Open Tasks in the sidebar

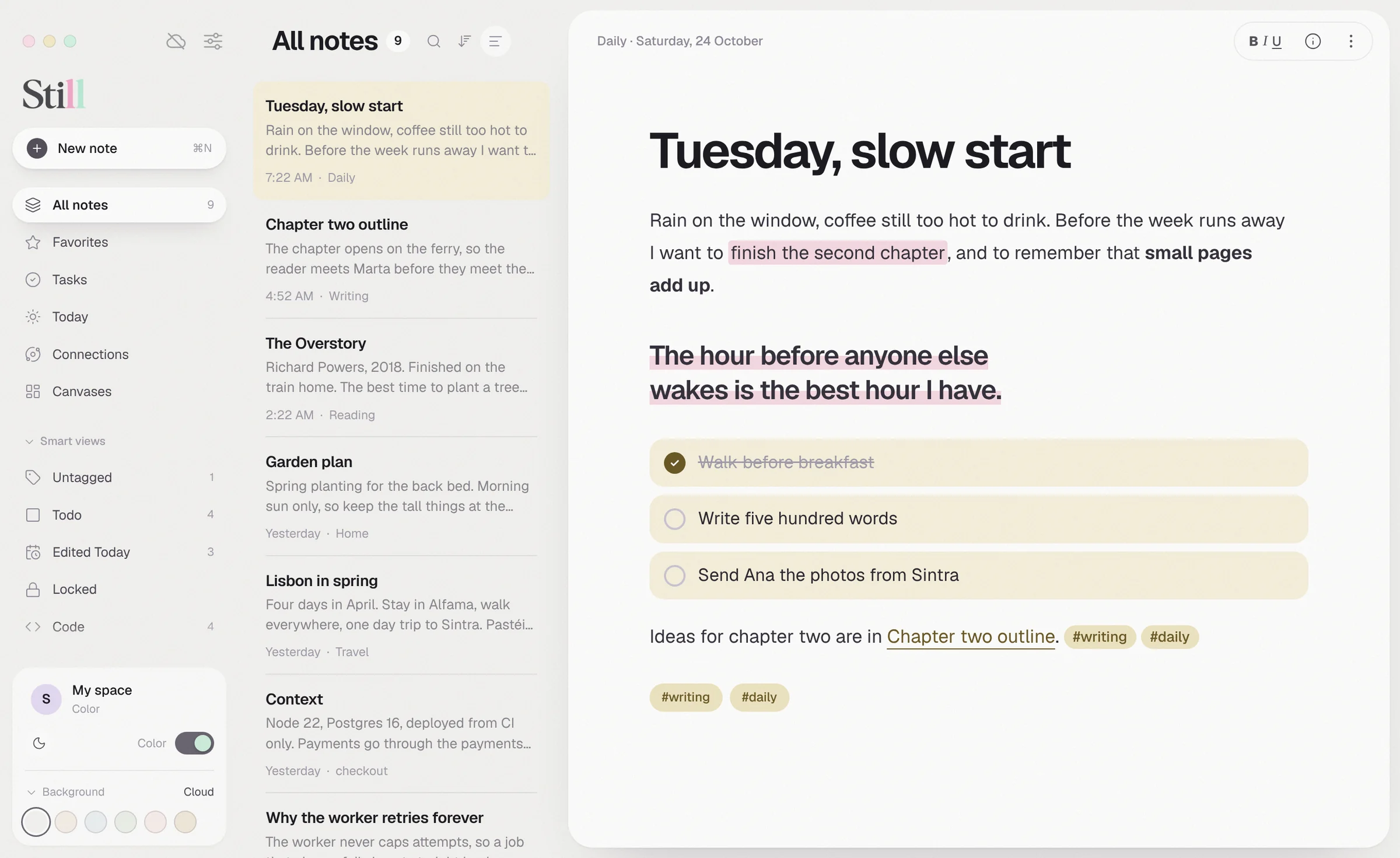pos(119,280)
